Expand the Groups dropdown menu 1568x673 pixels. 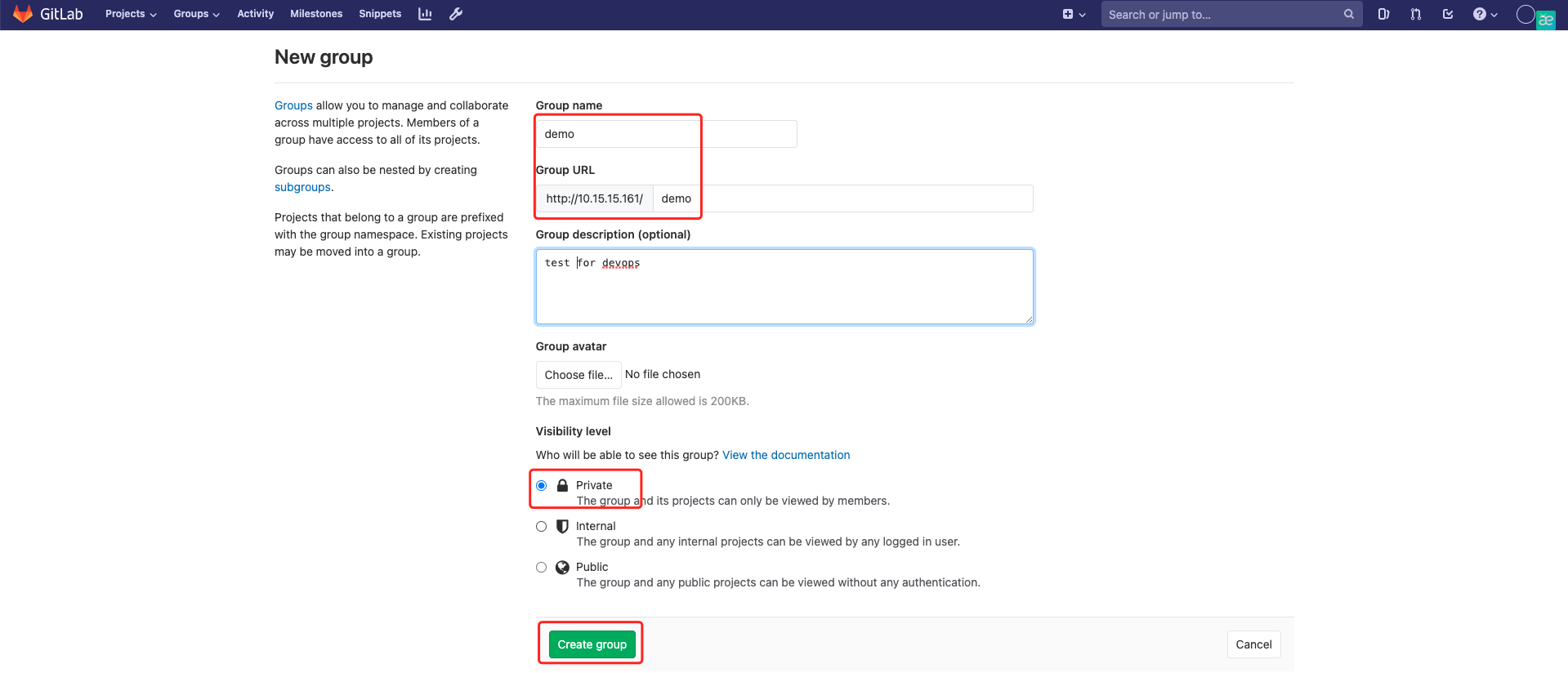(x=196, y=14)
